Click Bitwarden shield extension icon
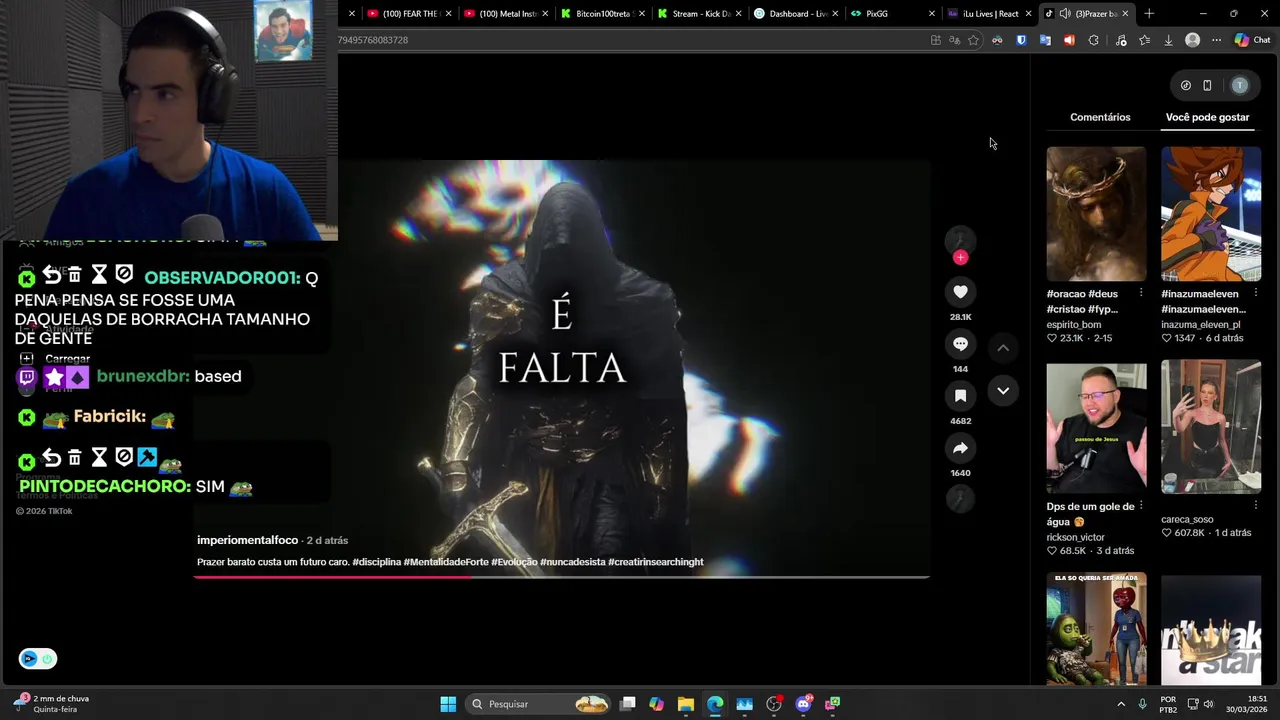1280x720 pixels. 1021,40
